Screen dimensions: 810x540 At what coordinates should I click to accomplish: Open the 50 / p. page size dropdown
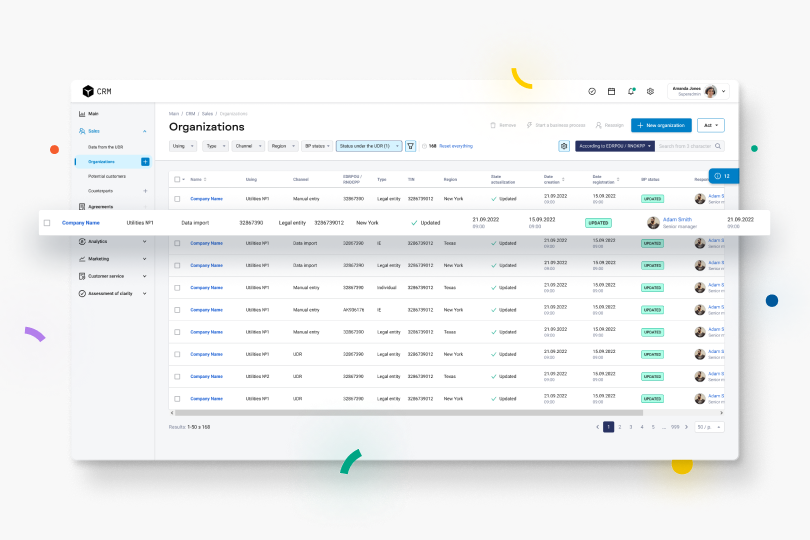click(x=709, y=427)
